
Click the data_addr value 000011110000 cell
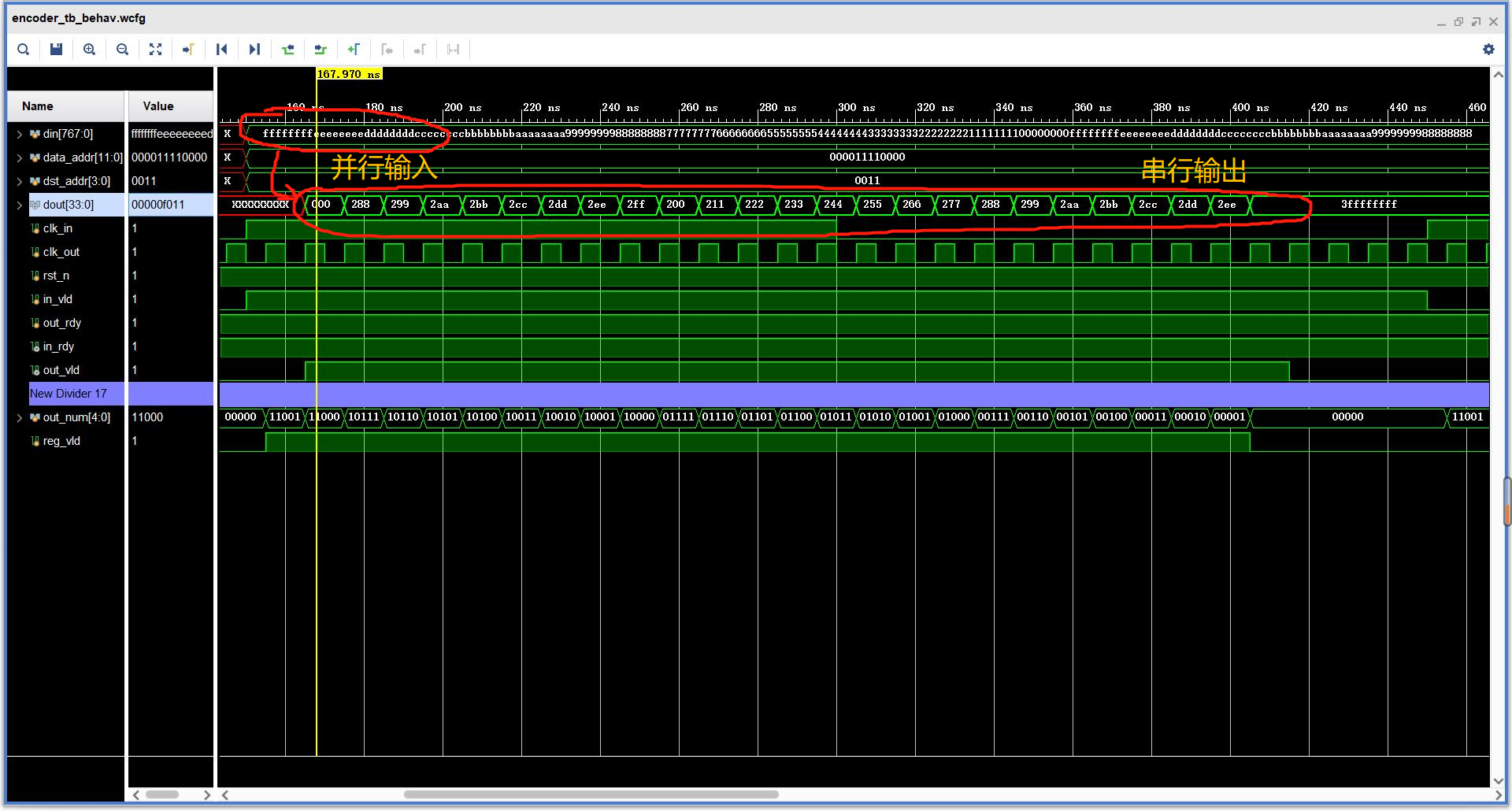pyautogui.click(x=169, y=157)
